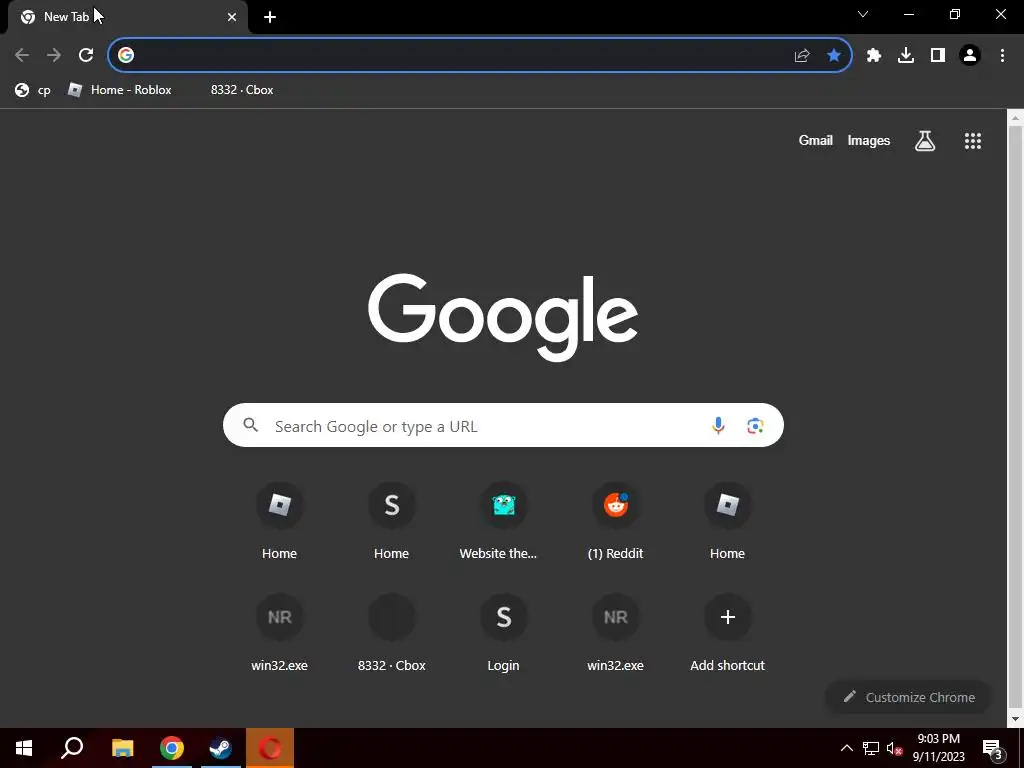
Task: Open Search Labs flask icon
Action: tap(925, 140)
